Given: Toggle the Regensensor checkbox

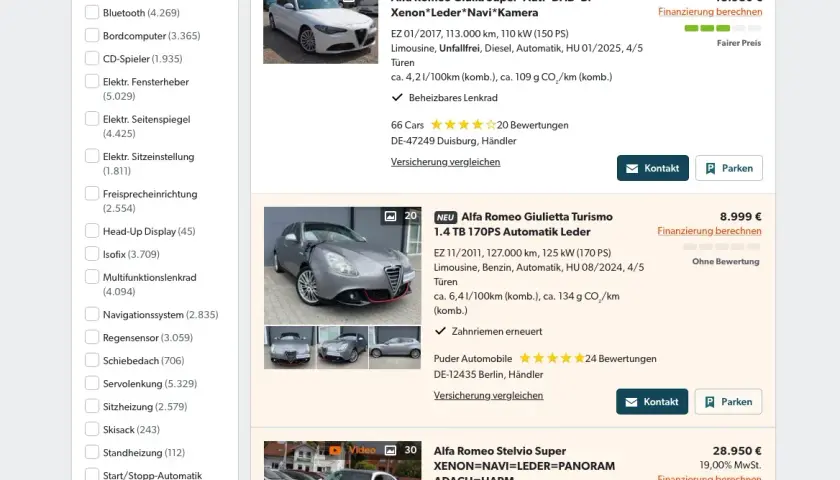Looking at the screenshot, I should pos(92,338).
